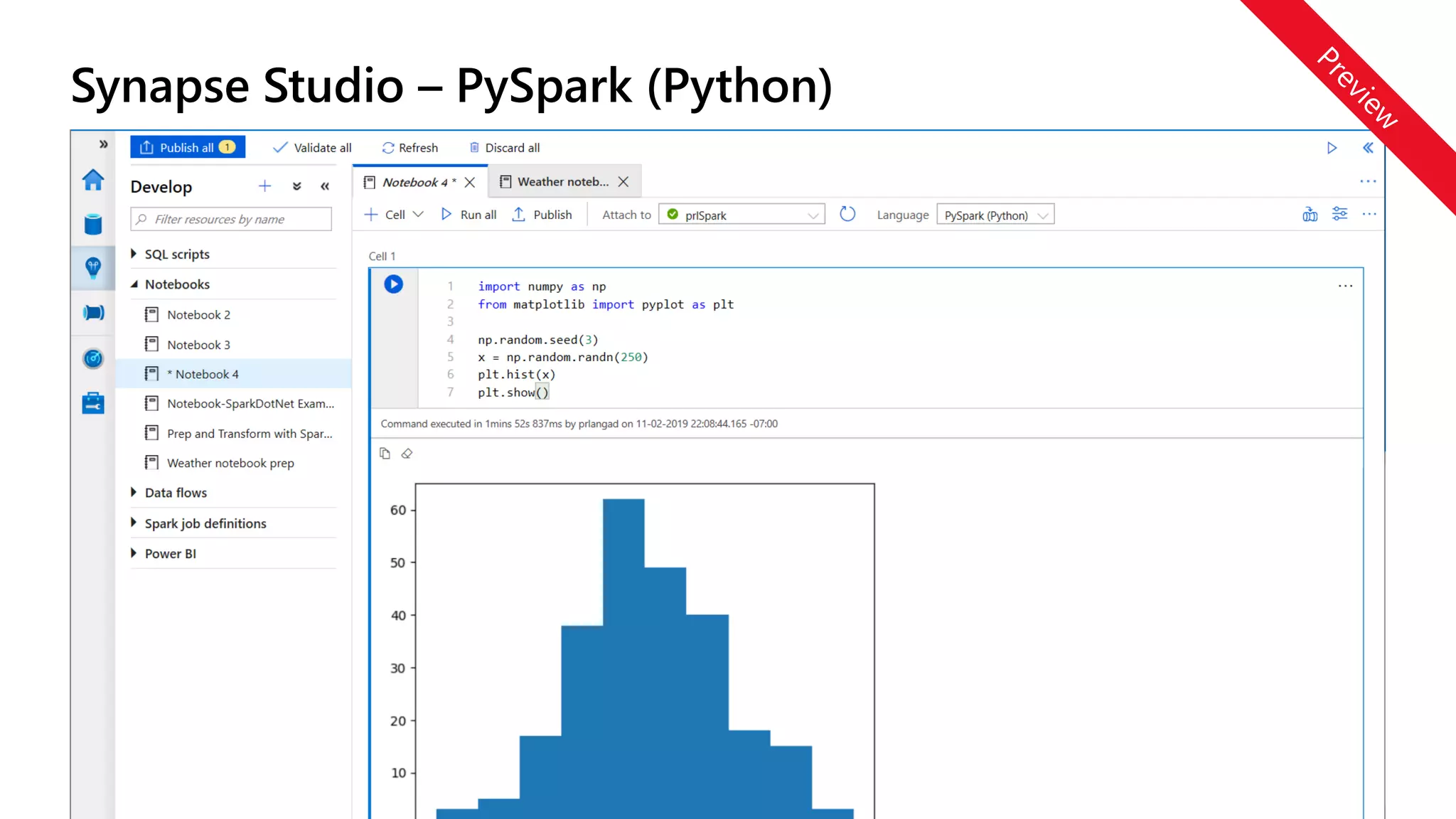Viewport: 1456px width, 819px height.
Task: Publish the current notebook
Action: point(542,215)
